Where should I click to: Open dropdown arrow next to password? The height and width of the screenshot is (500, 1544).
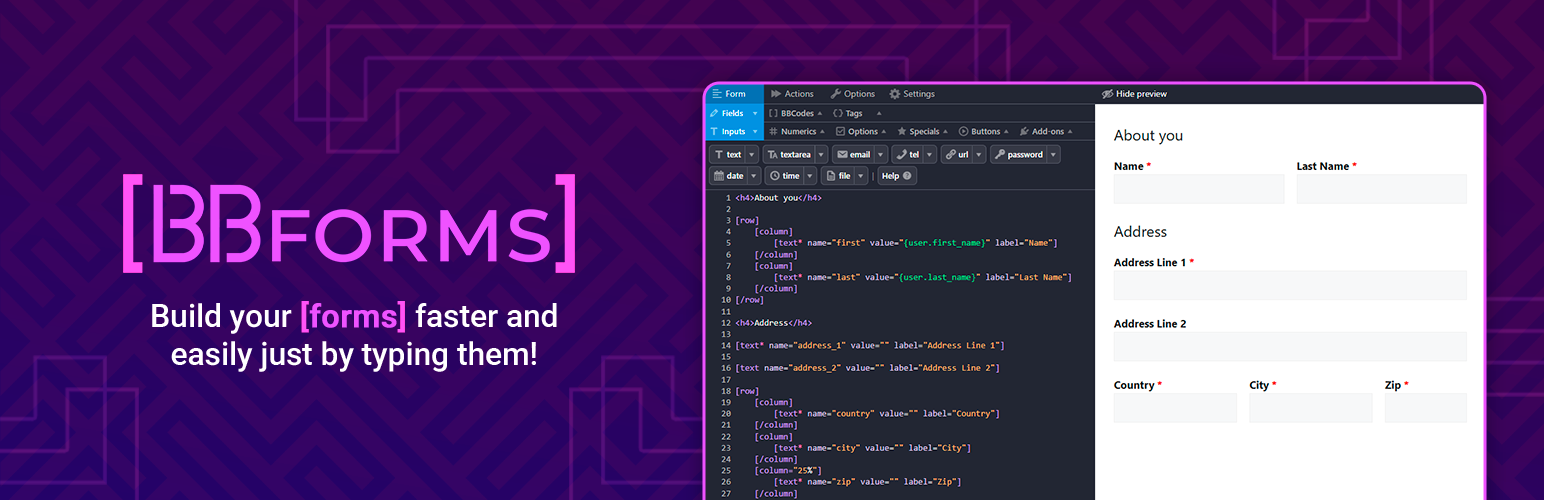point(1054,154)
